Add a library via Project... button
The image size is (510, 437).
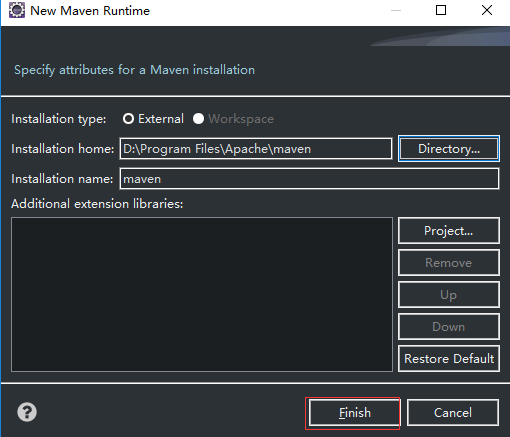pos(449,231)
